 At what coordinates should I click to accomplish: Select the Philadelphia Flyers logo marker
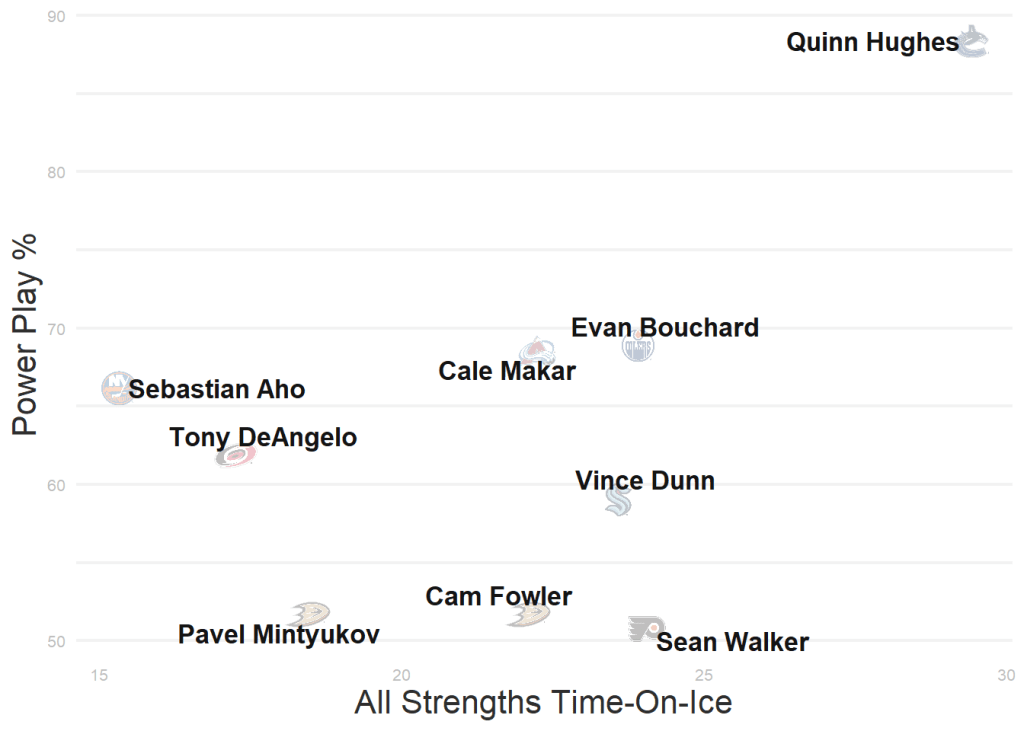point(646,629)
